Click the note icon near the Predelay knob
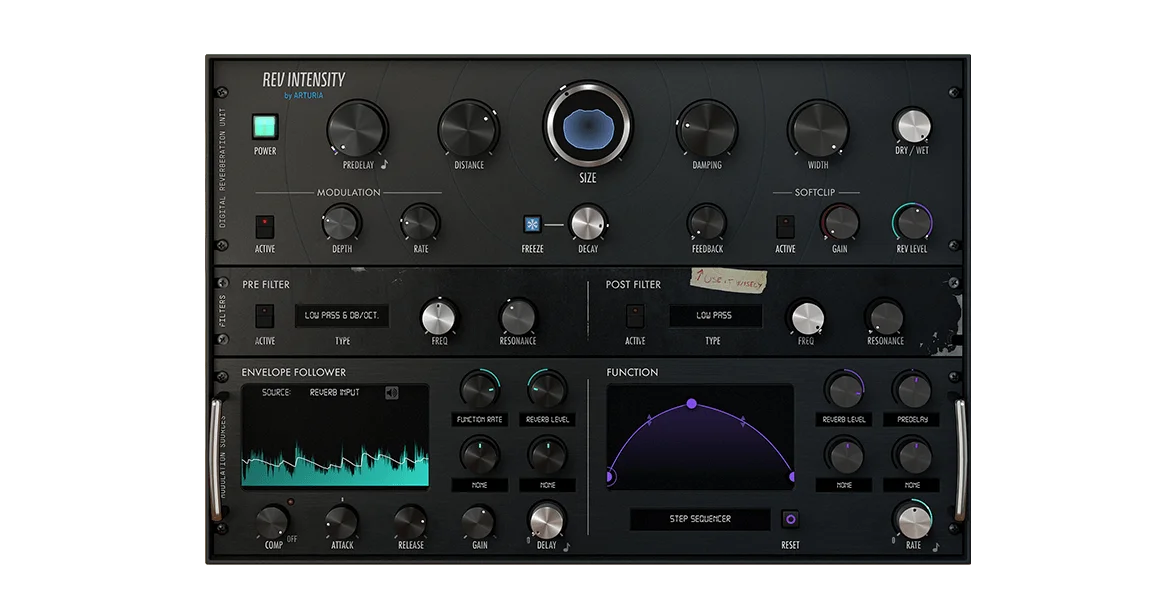Viewport: 1154px width, 615px height. point(386,165)
